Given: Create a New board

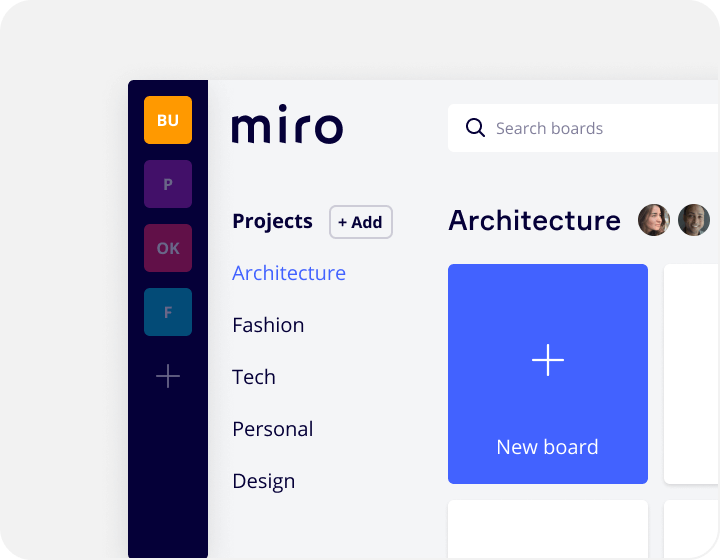Looking at the screenshot, I should [548, 374].
